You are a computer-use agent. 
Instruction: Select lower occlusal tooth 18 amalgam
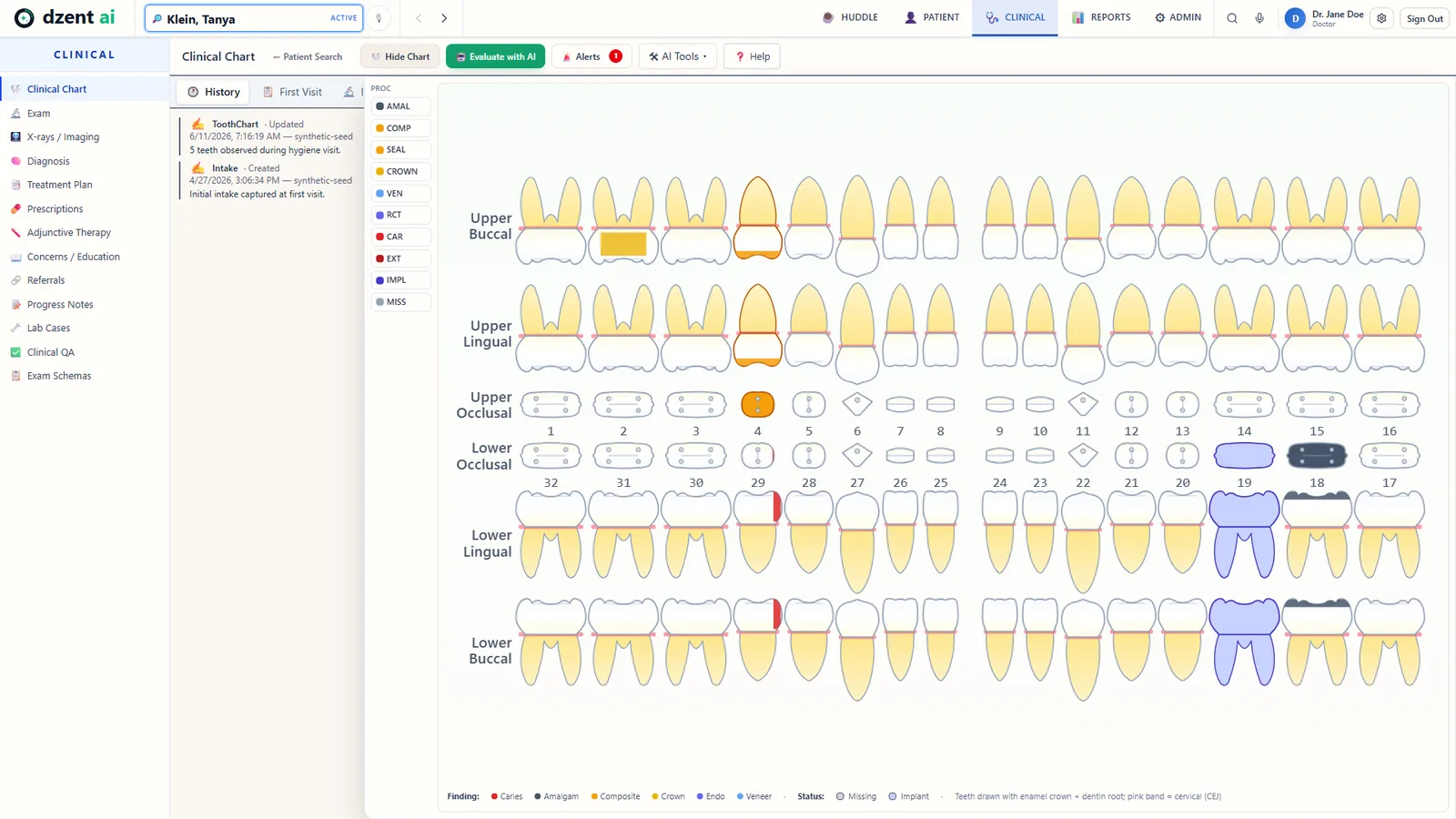click(x=1317, y=455)
